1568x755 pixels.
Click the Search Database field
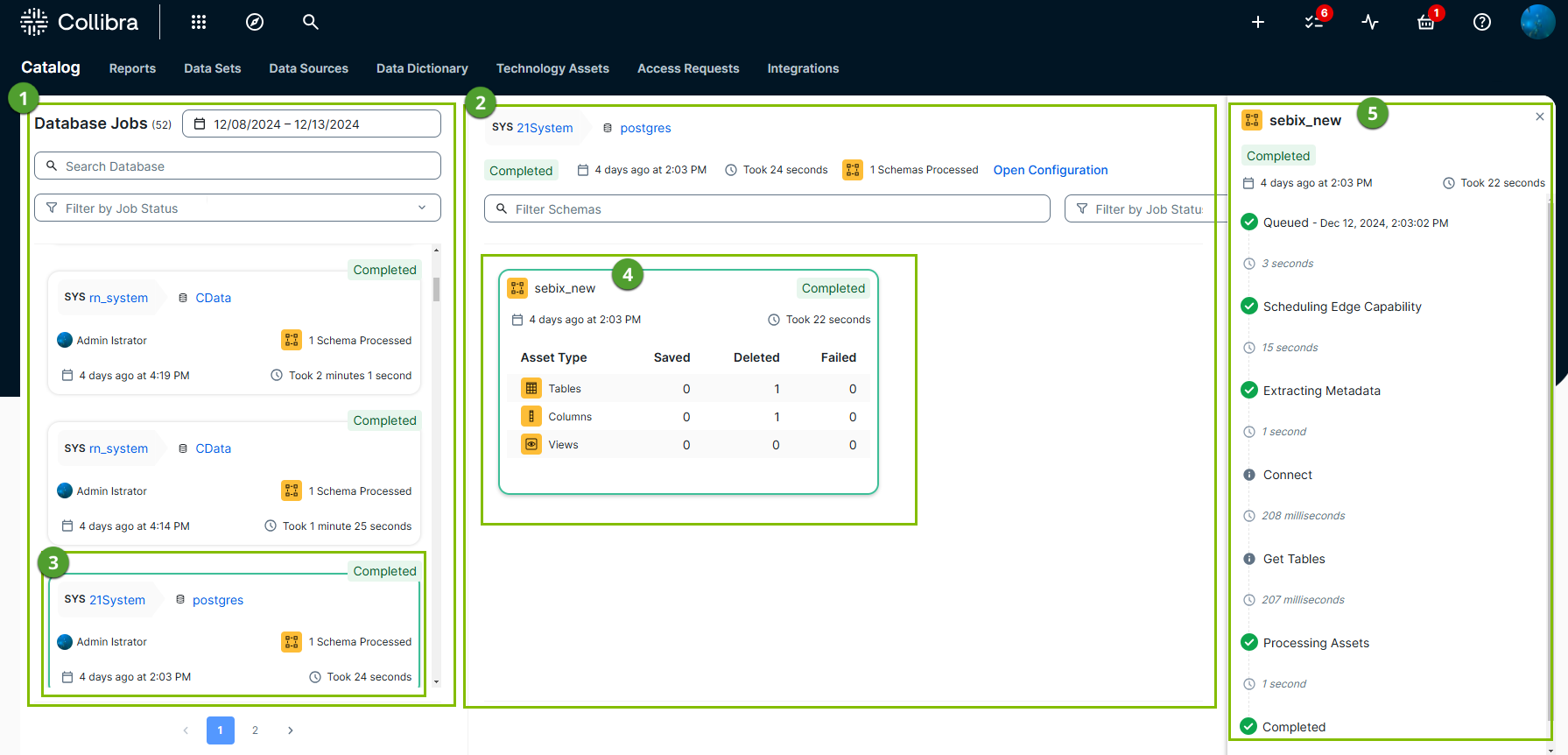point(237,166)
